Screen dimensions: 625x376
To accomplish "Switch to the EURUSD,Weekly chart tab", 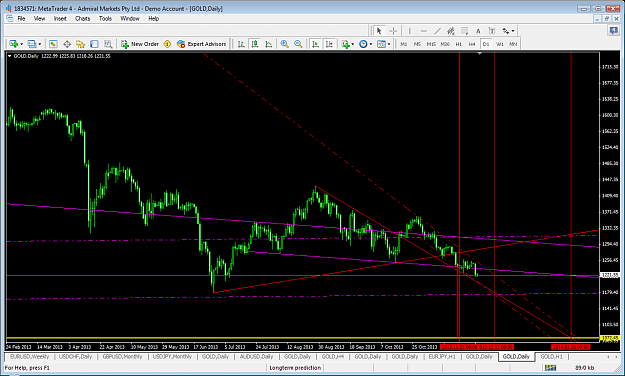I will 29,356.
